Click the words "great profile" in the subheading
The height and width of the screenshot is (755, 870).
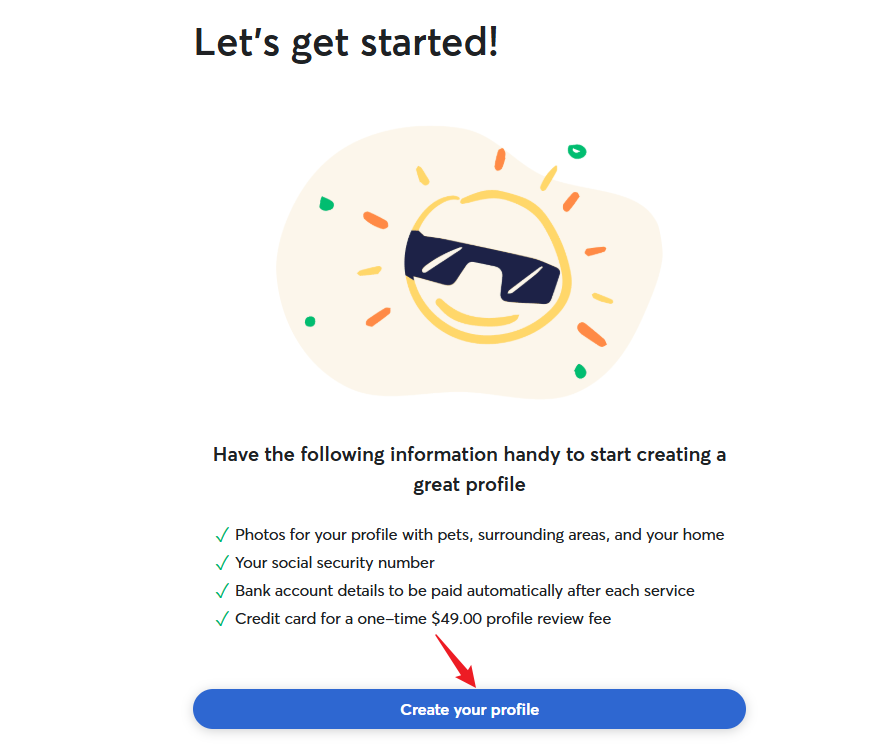tap(469, 485)
